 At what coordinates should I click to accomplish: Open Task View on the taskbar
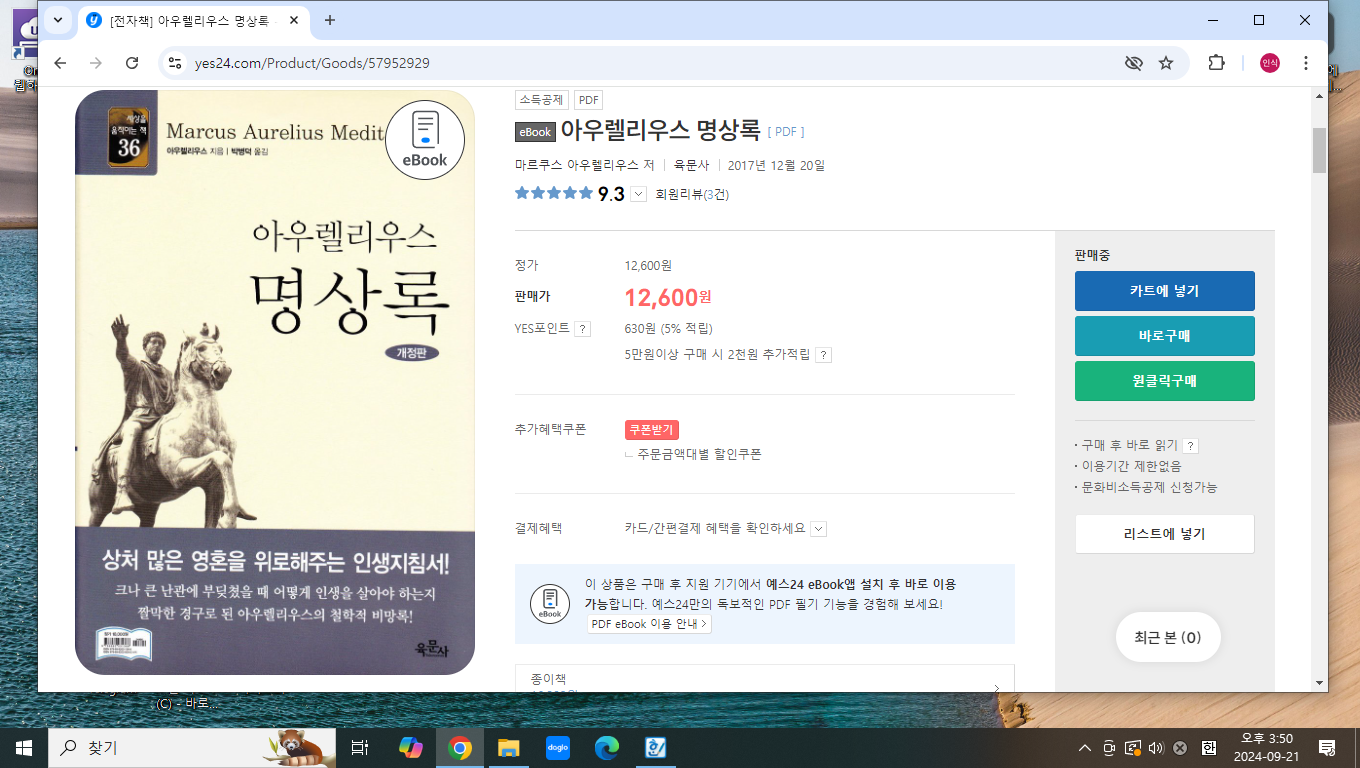click(360, 748)
